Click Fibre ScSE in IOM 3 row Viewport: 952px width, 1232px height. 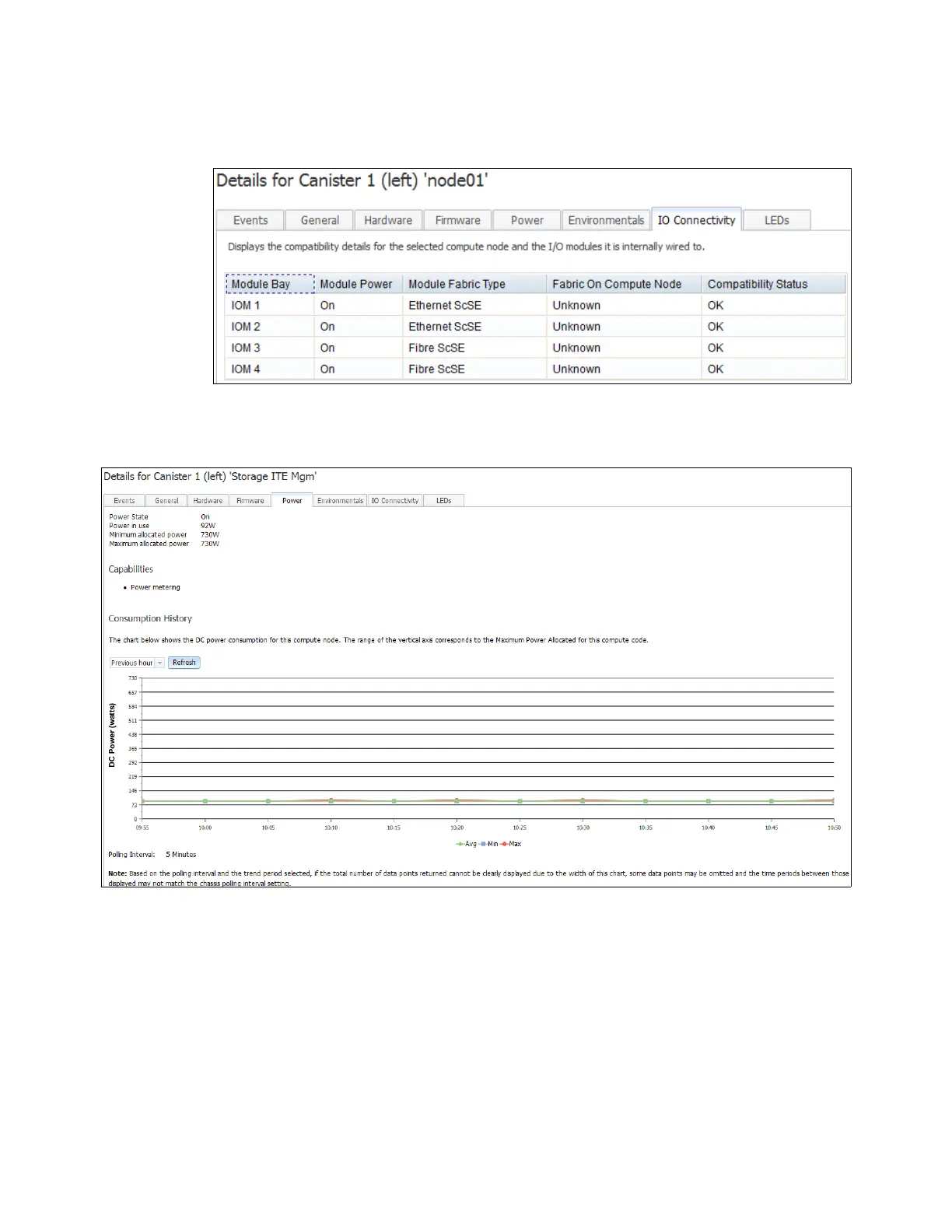pos(436,348)
